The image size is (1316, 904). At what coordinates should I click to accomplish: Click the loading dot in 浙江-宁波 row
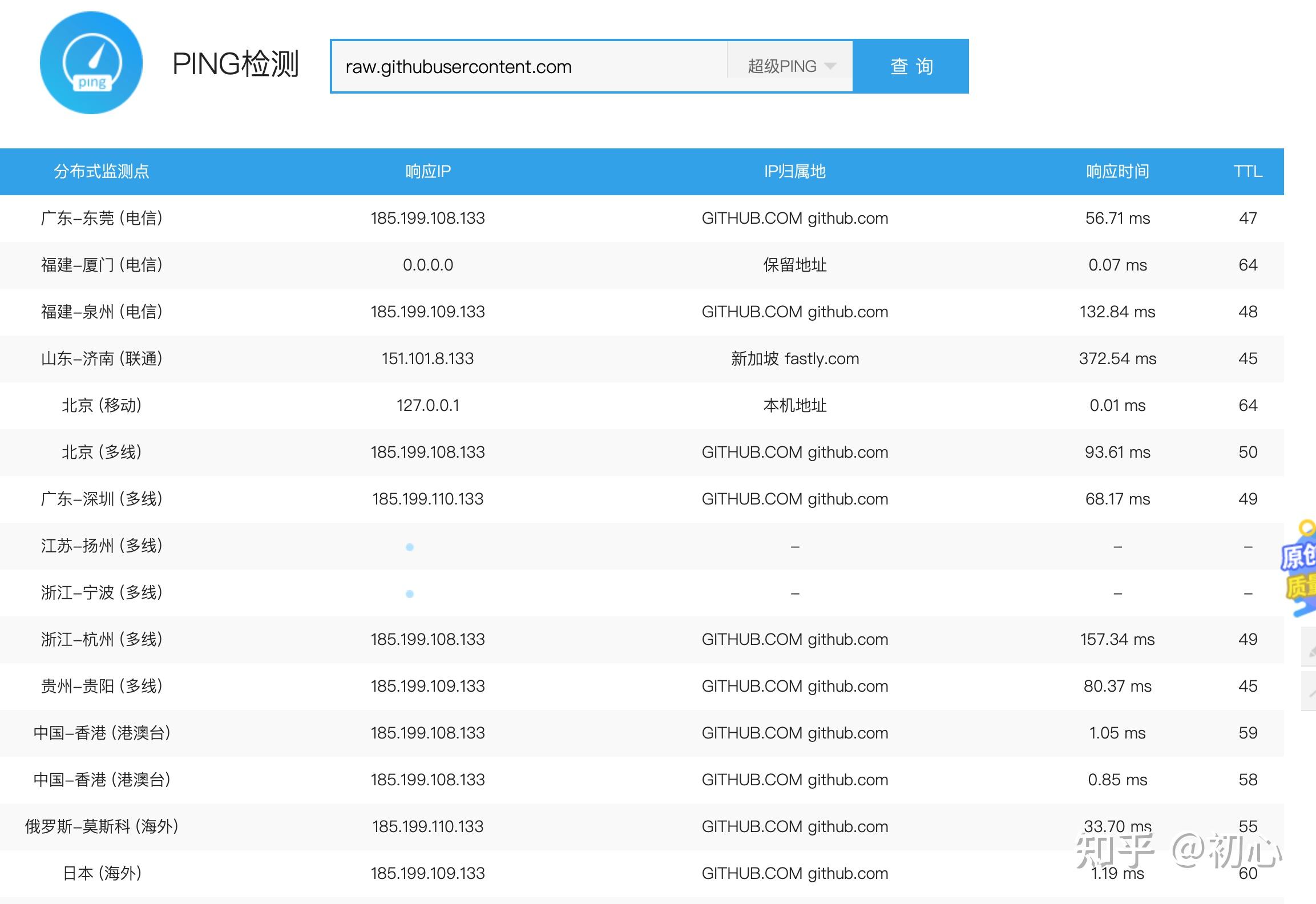click(409, 594)
